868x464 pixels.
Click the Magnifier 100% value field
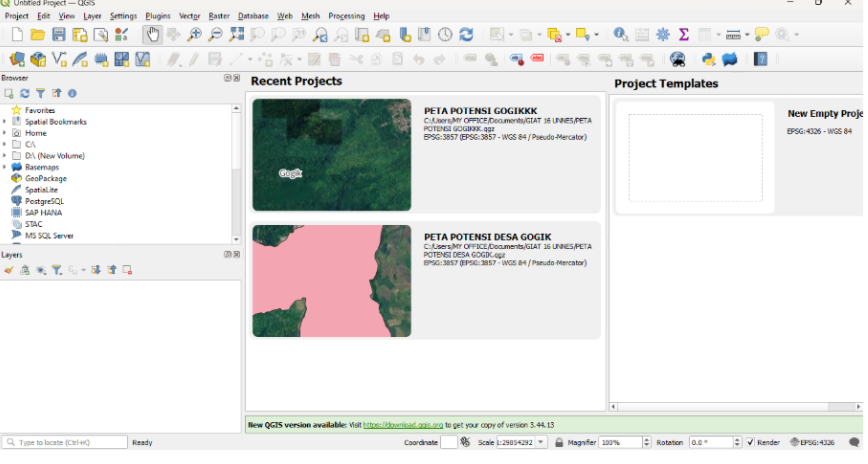(x=621, y=442)
